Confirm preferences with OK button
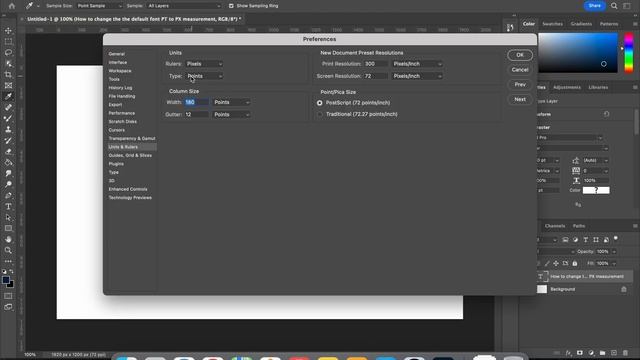Screen dimensions: 640x360 pyautogui.click(x=520, y=55)
